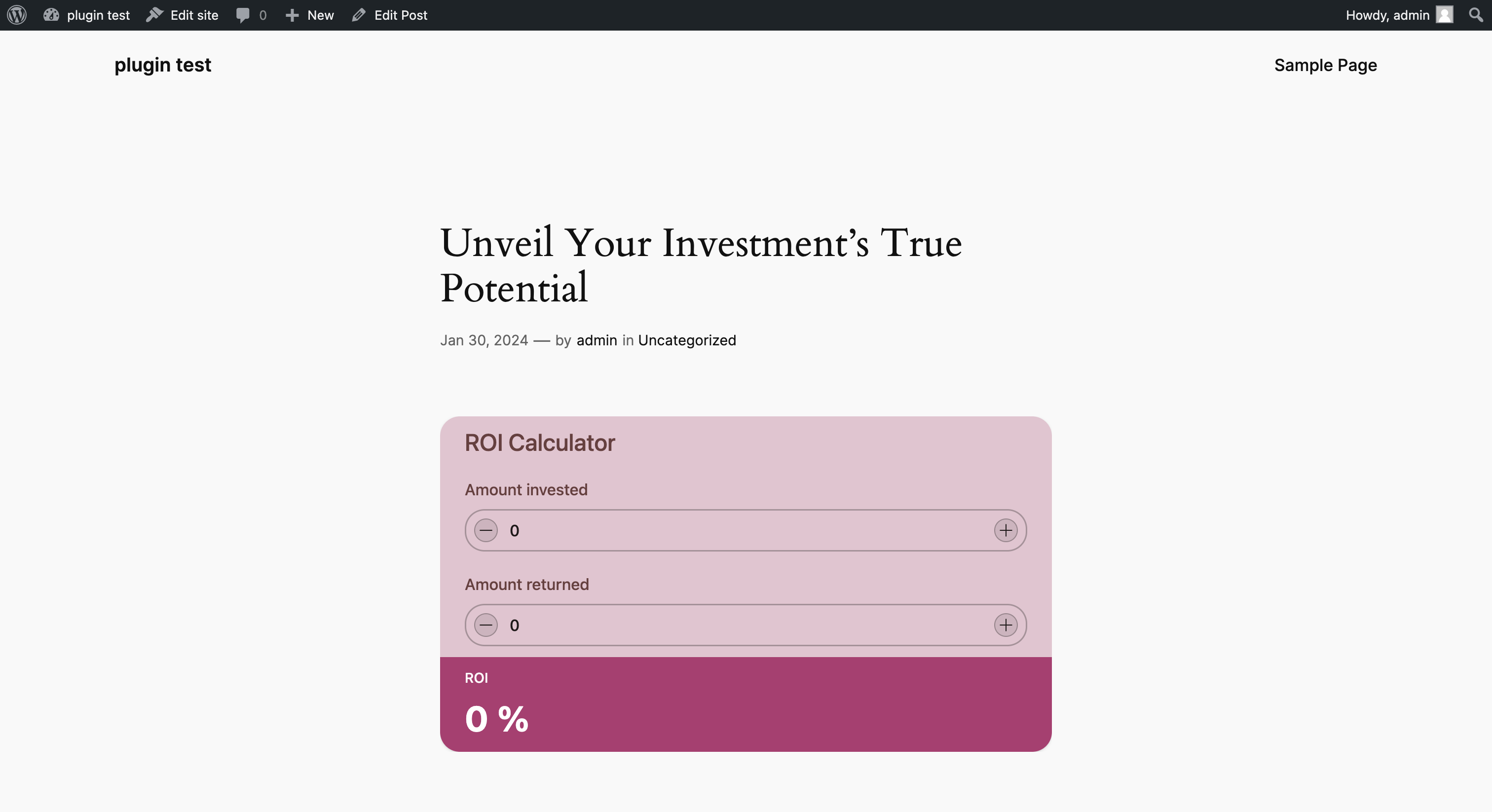The image size is (1492, 812).
Task: Open the Sample Page menu item
Action: click(1325, 66)
